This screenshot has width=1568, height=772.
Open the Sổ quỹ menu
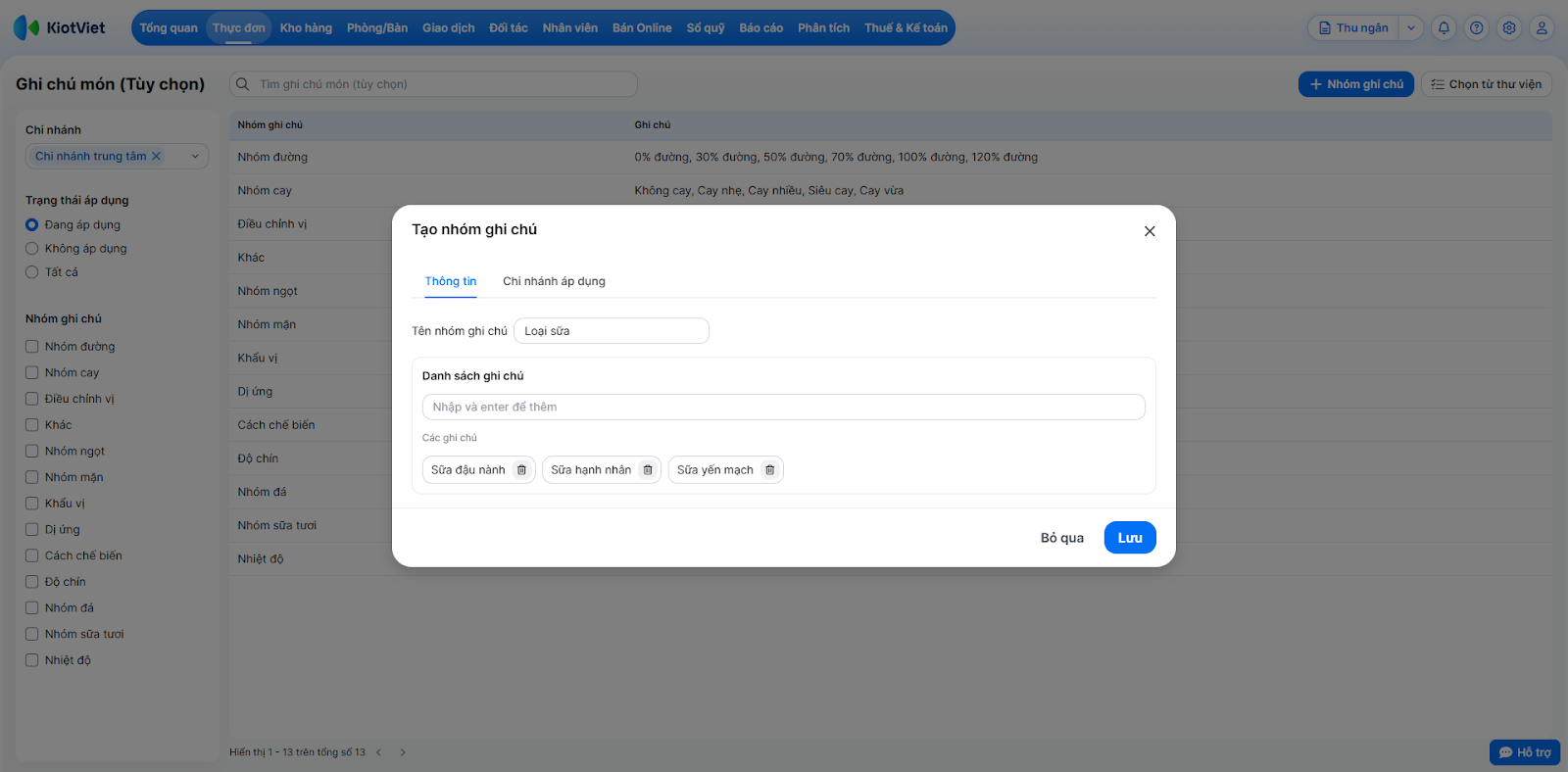tap(706, 28)
